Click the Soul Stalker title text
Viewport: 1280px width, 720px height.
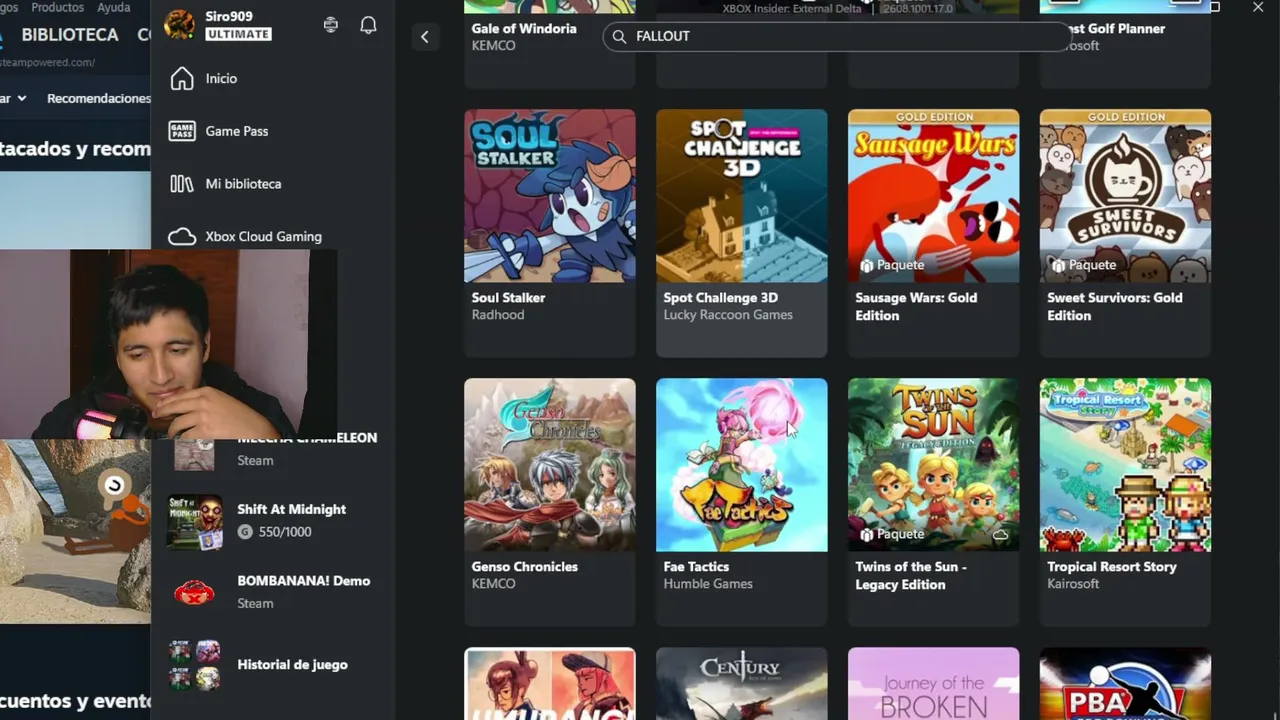(x=509, y=298)
